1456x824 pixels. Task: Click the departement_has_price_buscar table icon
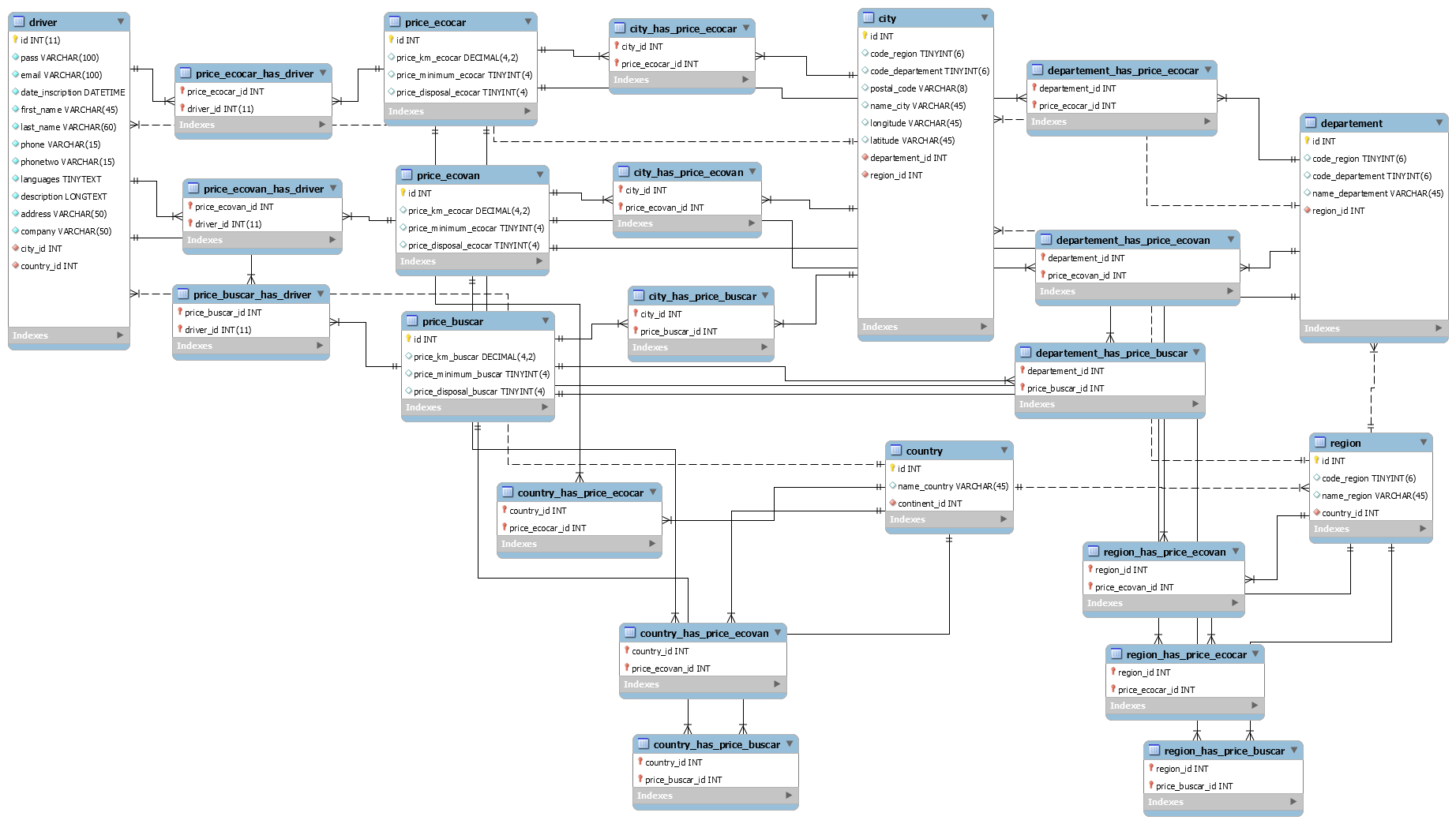point(1026,353)
